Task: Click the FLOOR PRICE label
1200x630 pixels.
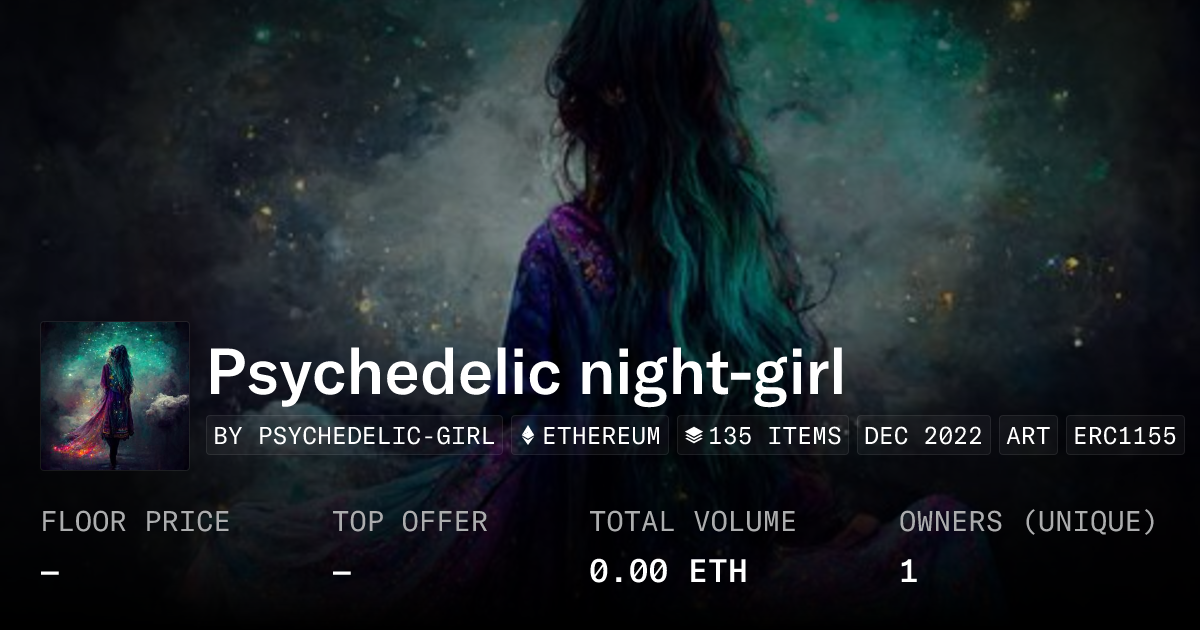Action: [x=135, y=522]
